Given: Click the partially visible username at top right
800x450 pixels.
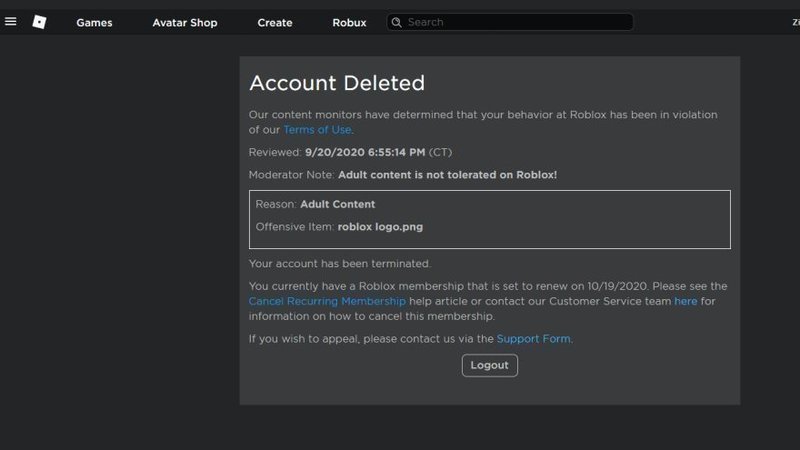Looking at the screenshot, I should pos(795,23).
